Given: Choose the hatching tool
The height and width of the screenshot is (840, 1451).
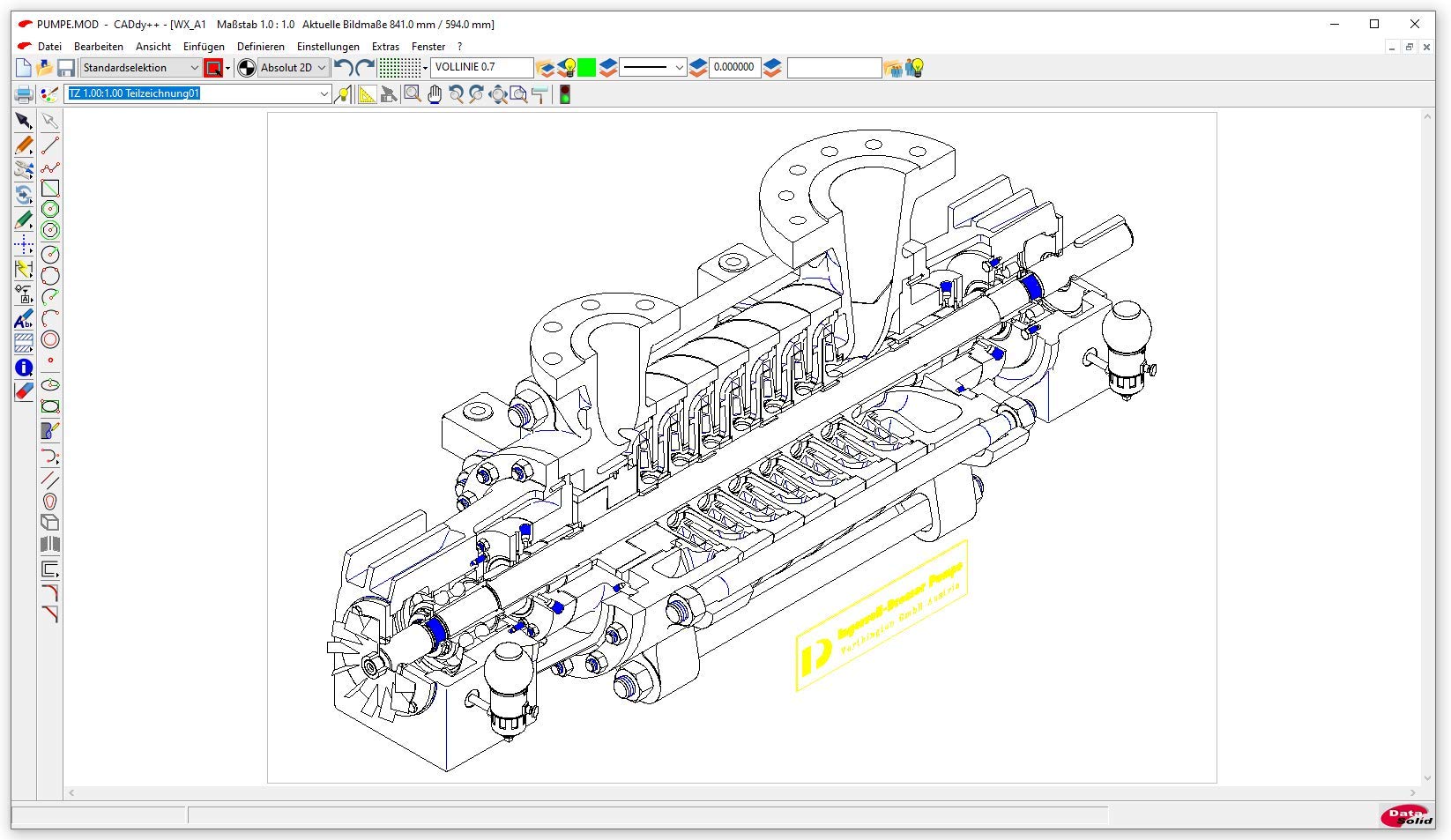Looking at the screenshot, I should click(x=24, y=343).
